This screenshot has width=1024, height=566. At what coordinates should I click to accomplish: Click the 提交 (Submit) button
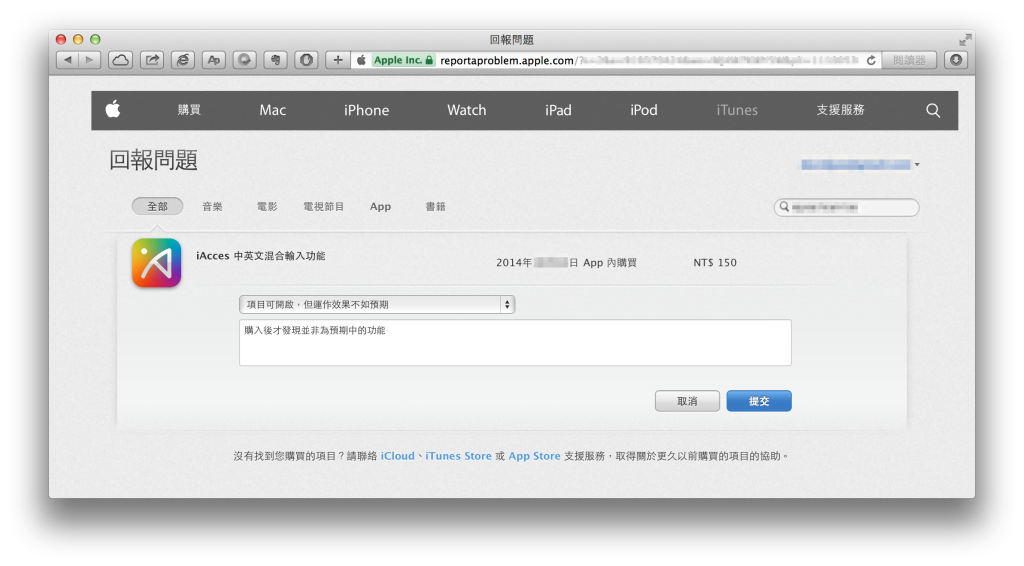[759, 401]
